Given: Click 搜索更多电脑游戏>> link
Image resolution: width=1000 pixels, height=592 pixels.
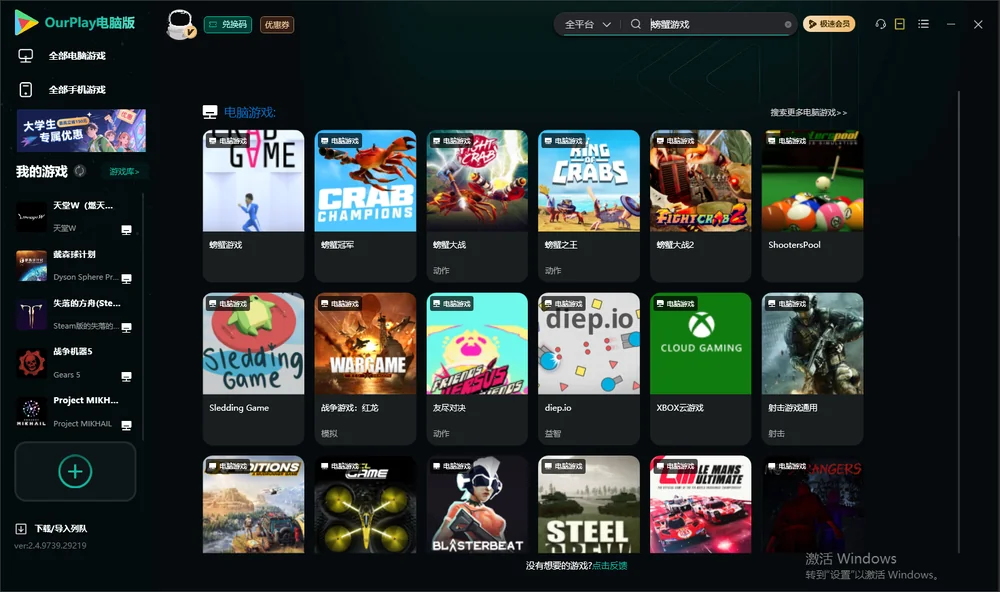Looking at the screenshot, I should click(x=808, y=113).
